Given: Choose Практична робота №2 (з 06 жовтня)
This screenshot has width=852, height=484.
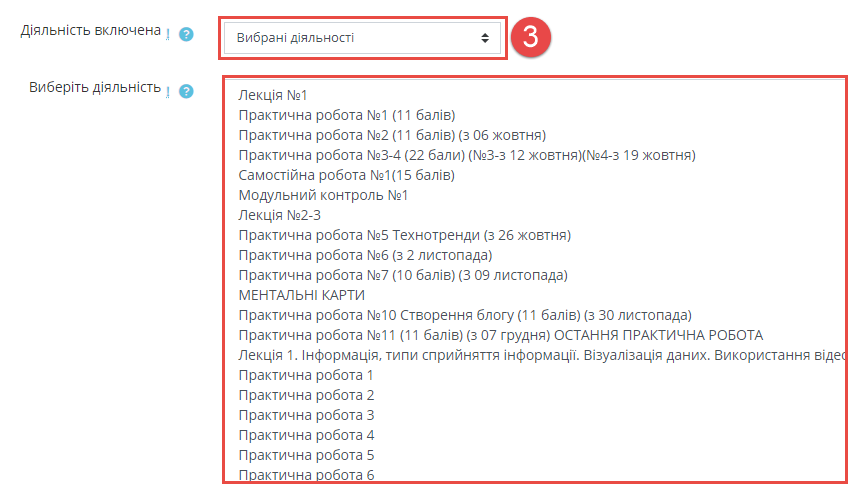Looking at the screenshot, I should 392,135.
